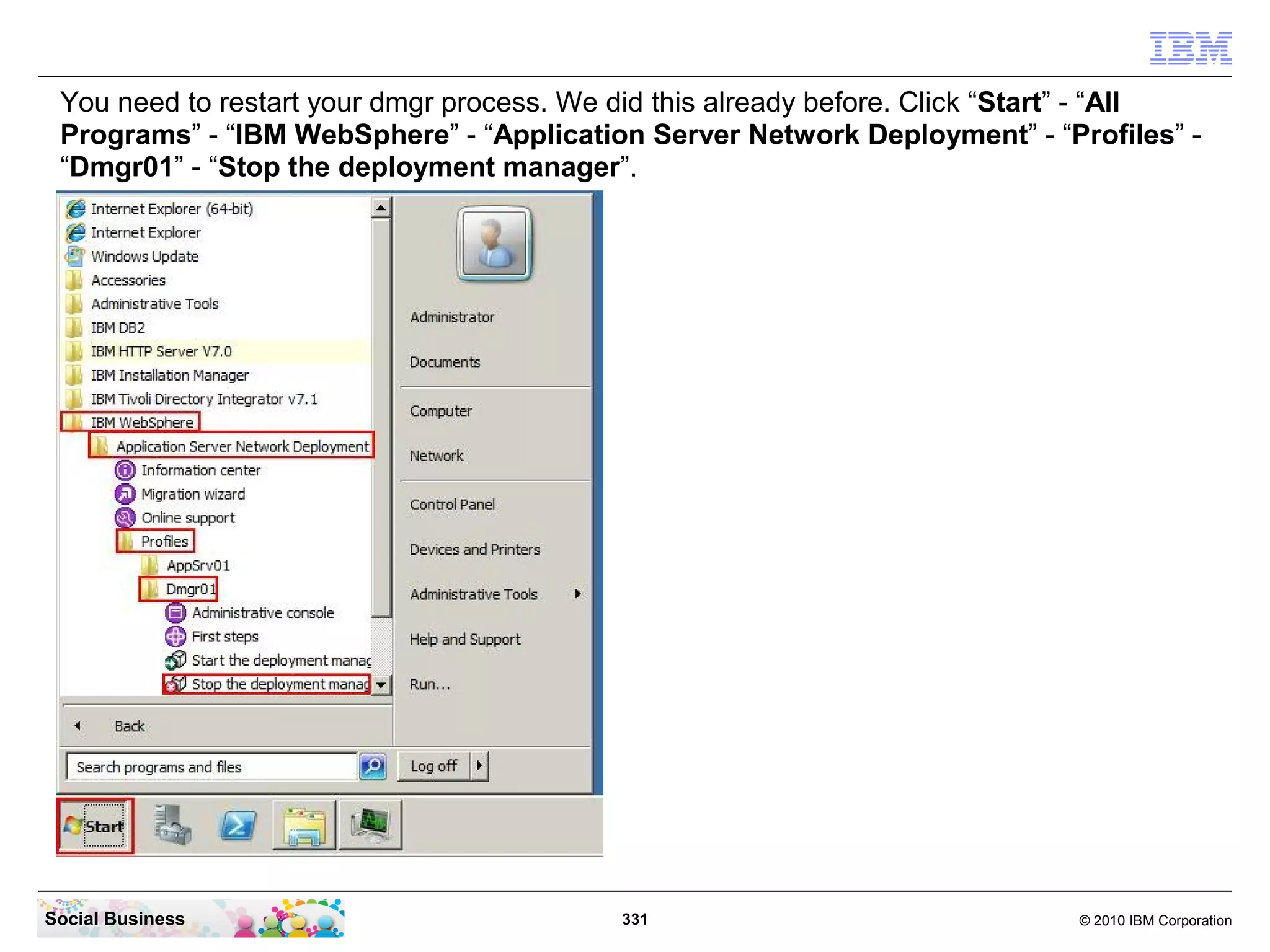Open Administrator in right pane
Image resolution: width=1270 pixels, height=952 pixels.
coord(452,317)
